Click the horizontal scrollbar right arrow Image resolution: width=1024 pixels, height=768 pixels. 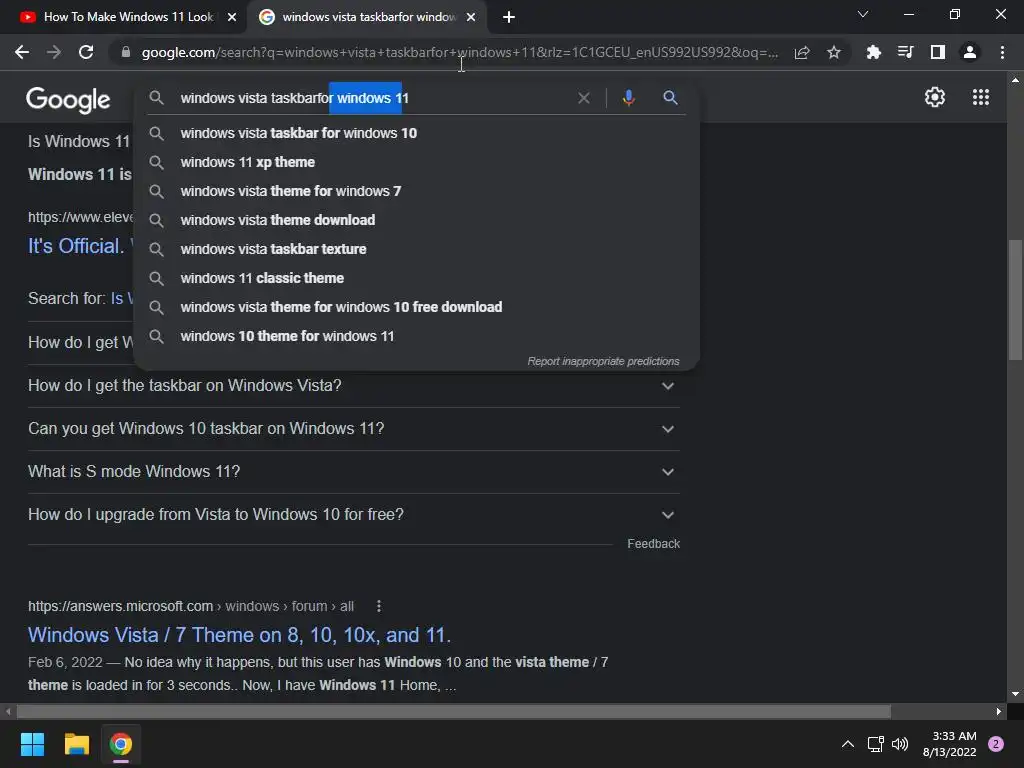(x=999, y=711)
